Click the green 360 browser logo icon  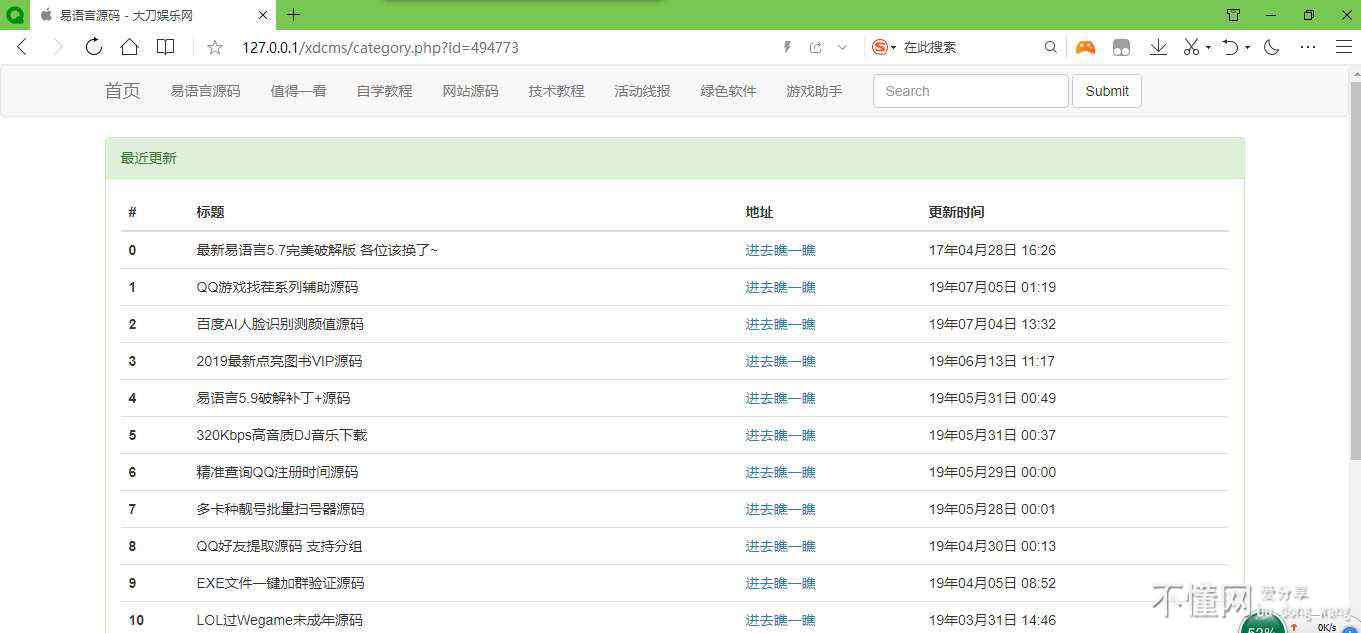[14, 15]
